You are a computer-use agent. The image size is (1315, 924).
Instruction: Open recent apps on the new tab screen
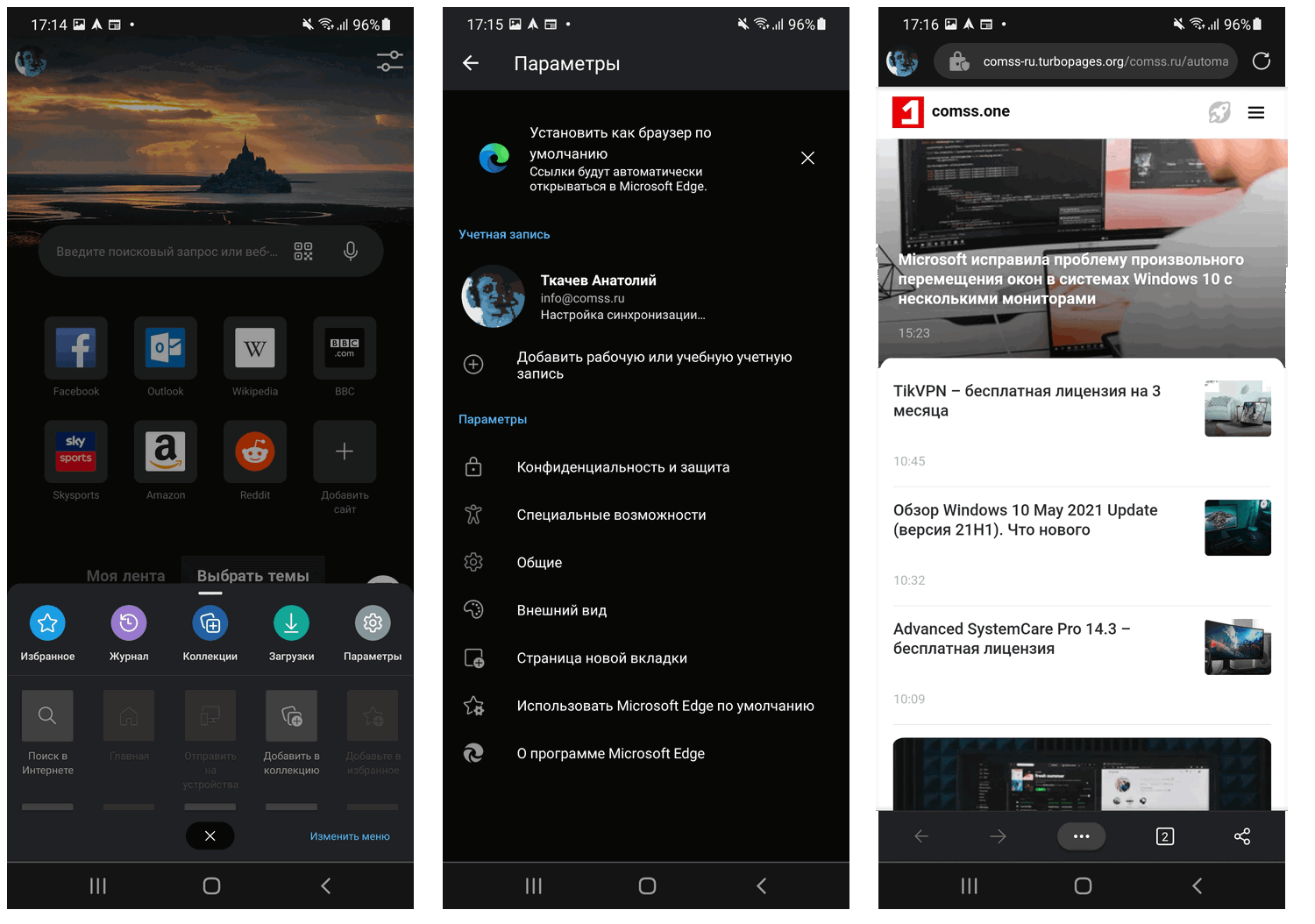pos(98,886)
